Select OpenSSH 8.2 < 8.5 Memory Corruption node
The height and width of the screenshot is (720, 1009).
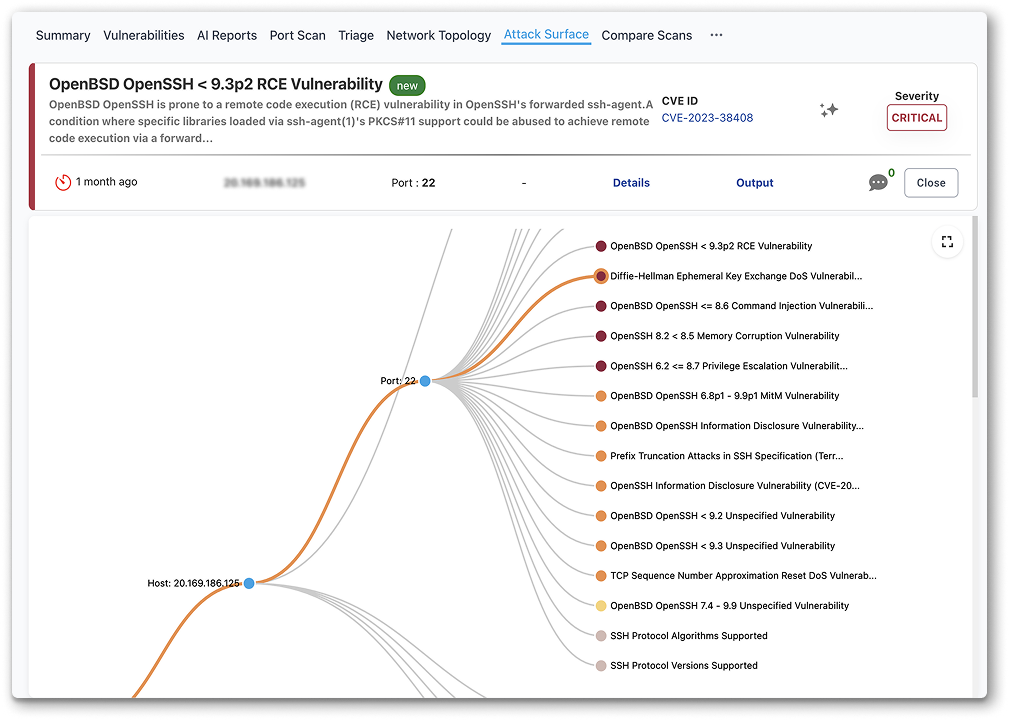click(x=600, y=336)
